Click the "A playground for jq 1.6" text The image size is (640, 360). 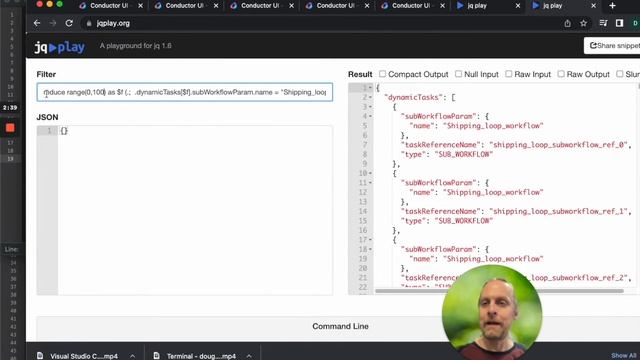click(136, 46)
